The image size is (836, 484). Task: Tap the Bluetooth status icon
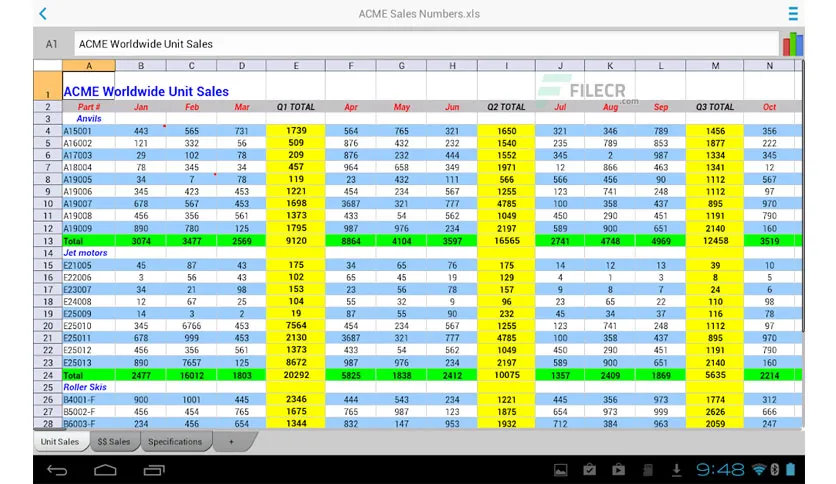tap(775, 470)
